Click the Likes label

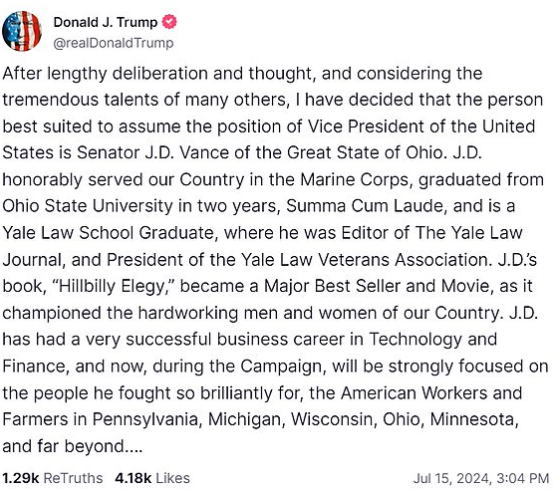(173, 478)
